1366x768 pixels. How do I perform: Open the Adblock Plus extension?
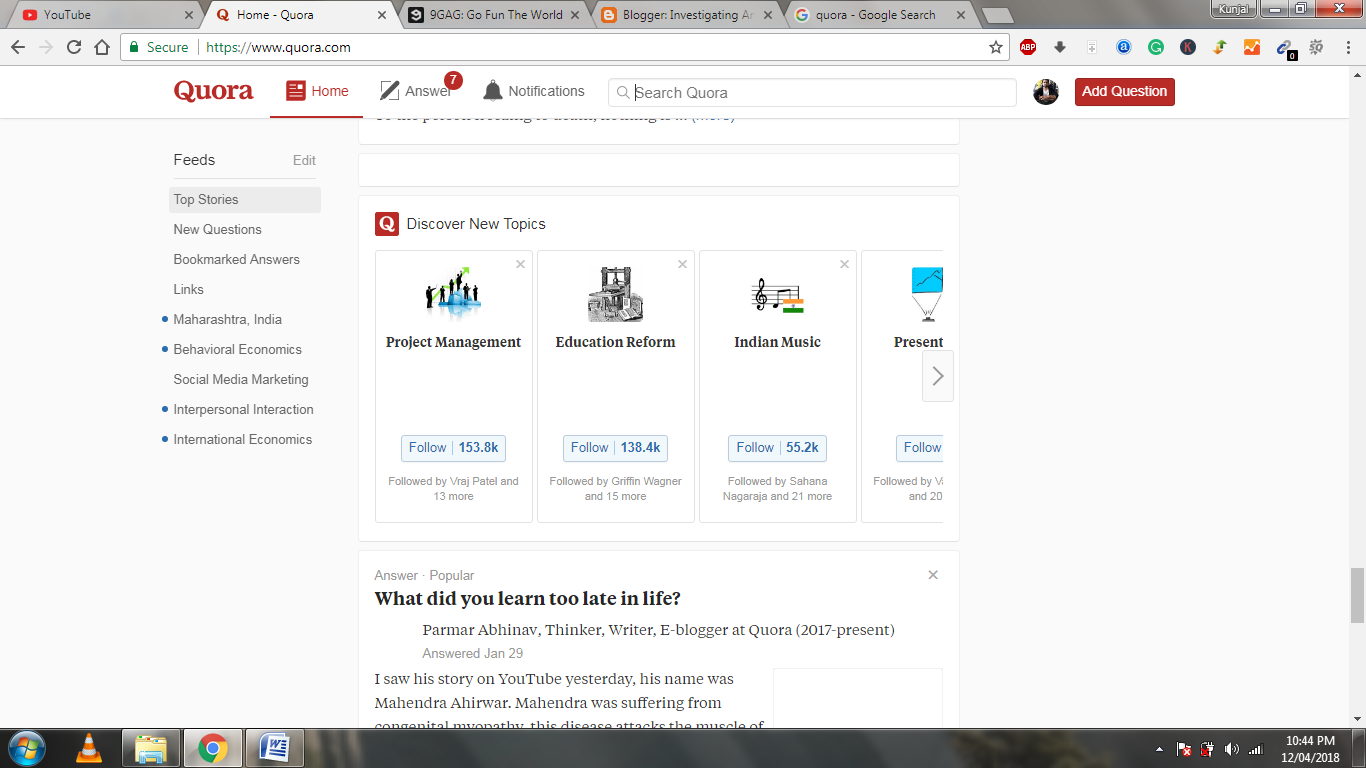[x=1027, y=46]
